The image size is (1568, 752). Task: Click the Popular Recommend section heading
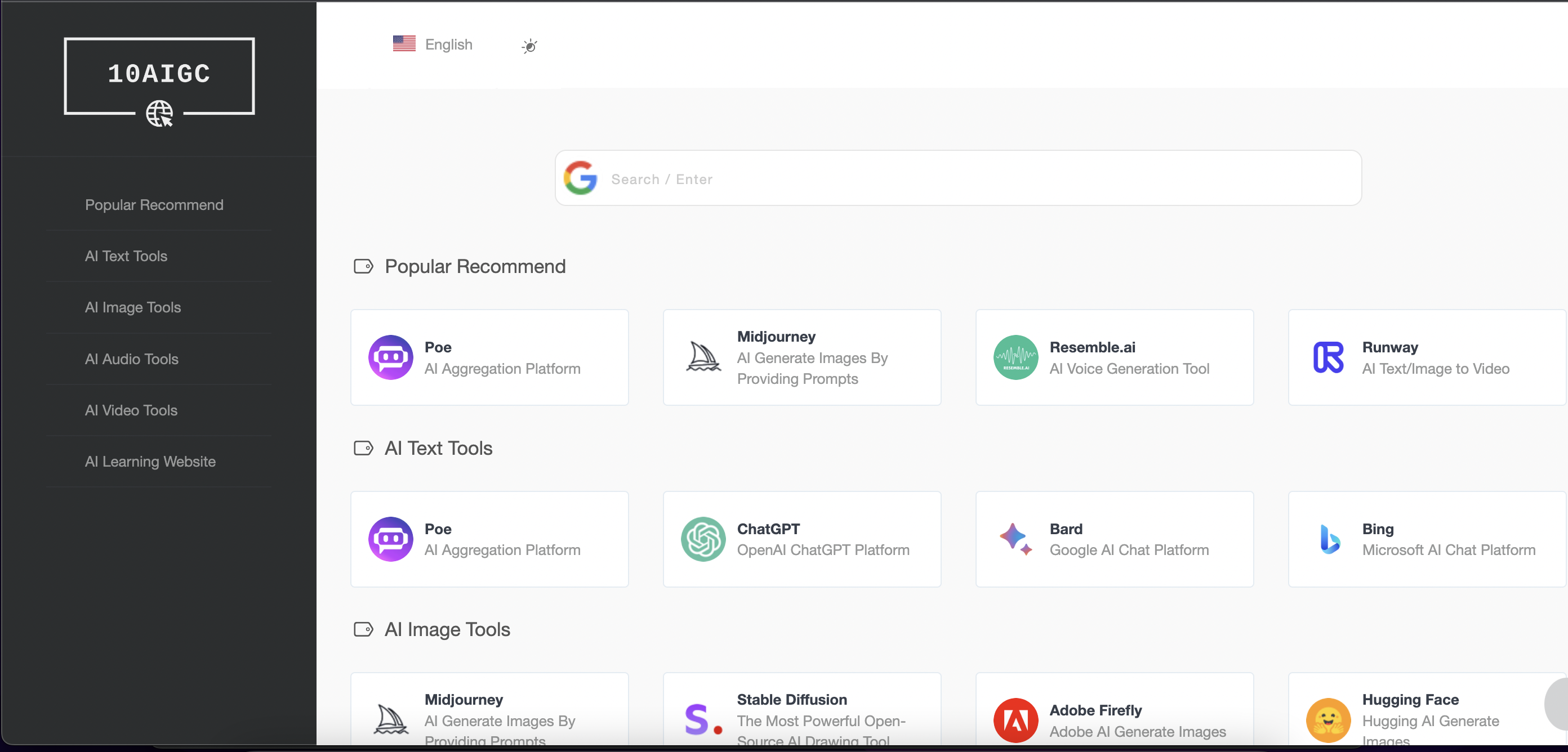click(475, 266)
